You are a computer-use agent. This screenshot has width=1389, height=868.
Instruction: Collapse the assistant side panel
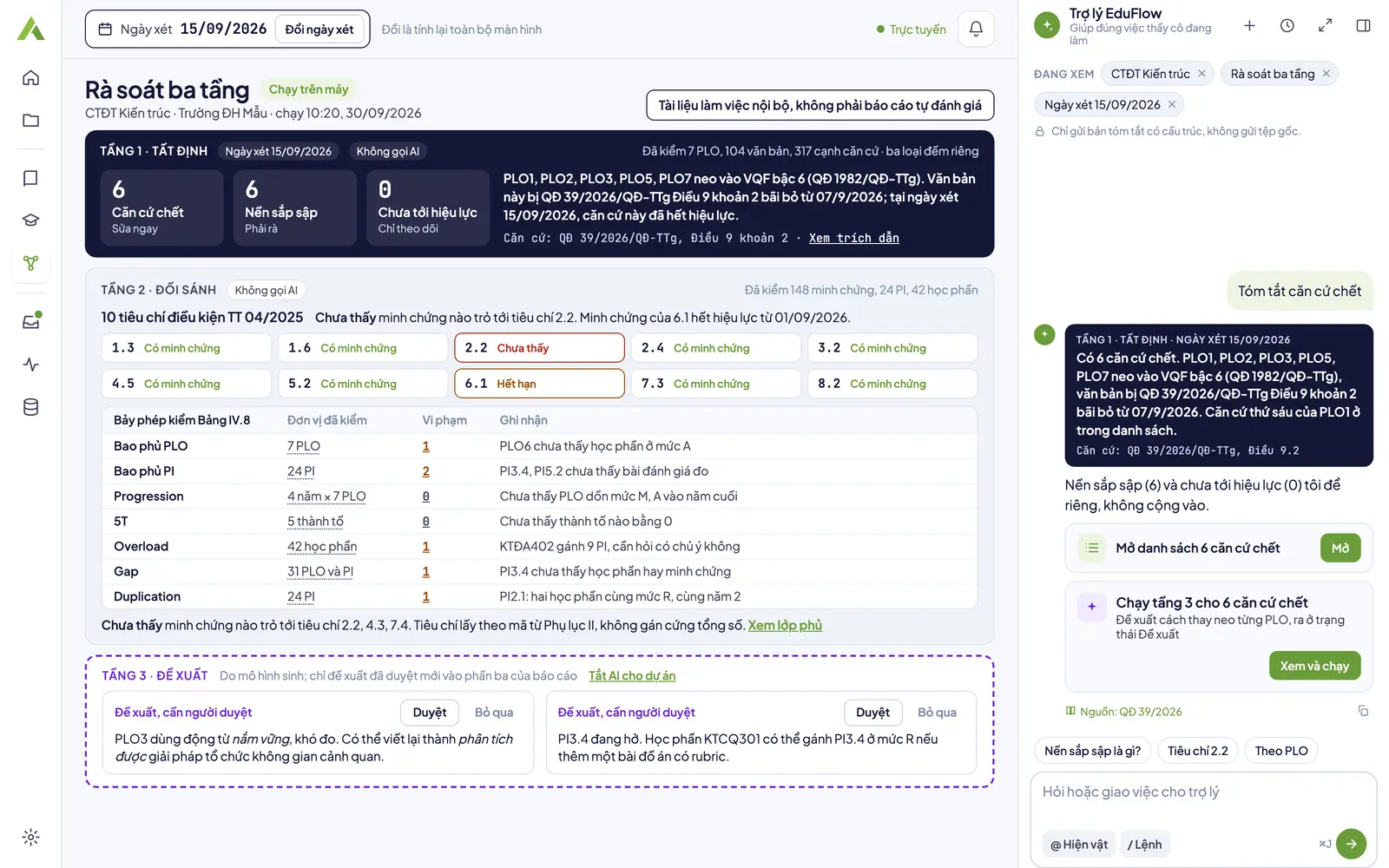[x=1363, y=26]
